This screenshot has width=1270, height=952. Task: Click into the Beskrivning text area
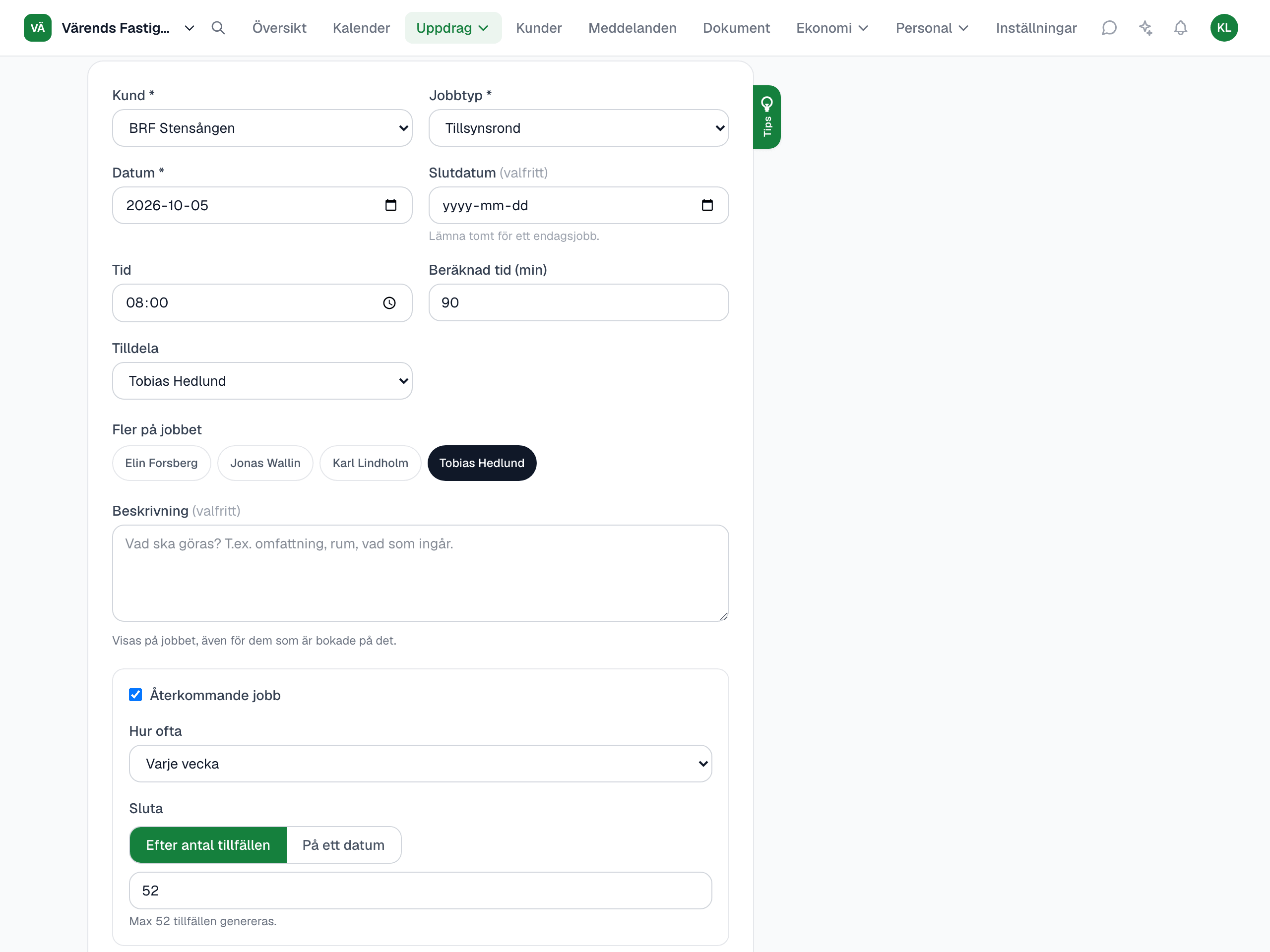(420, 573)
